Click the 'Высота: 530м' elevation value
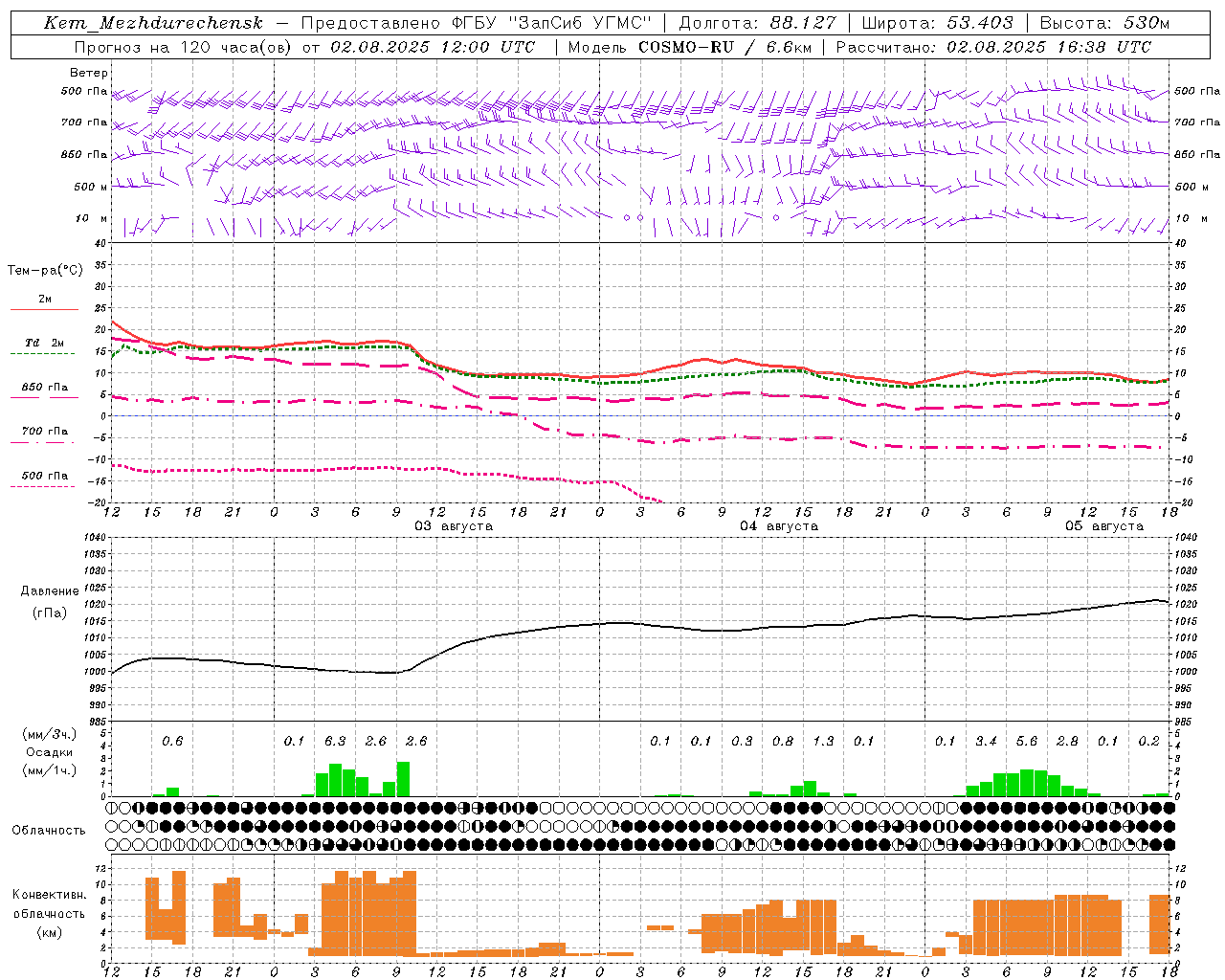This screenshot has height=980, width=1225. (1104, 23)
